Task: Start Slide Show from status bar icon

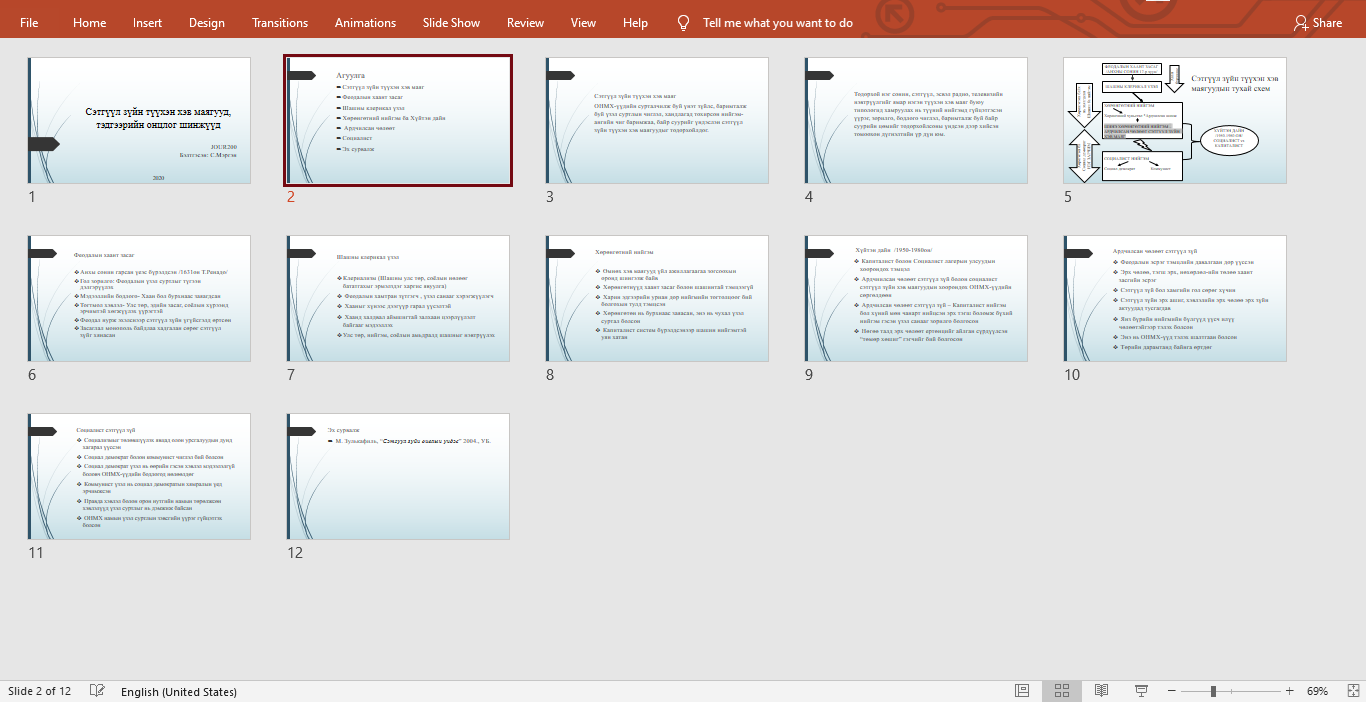Action: click(x=1141, y=691)
